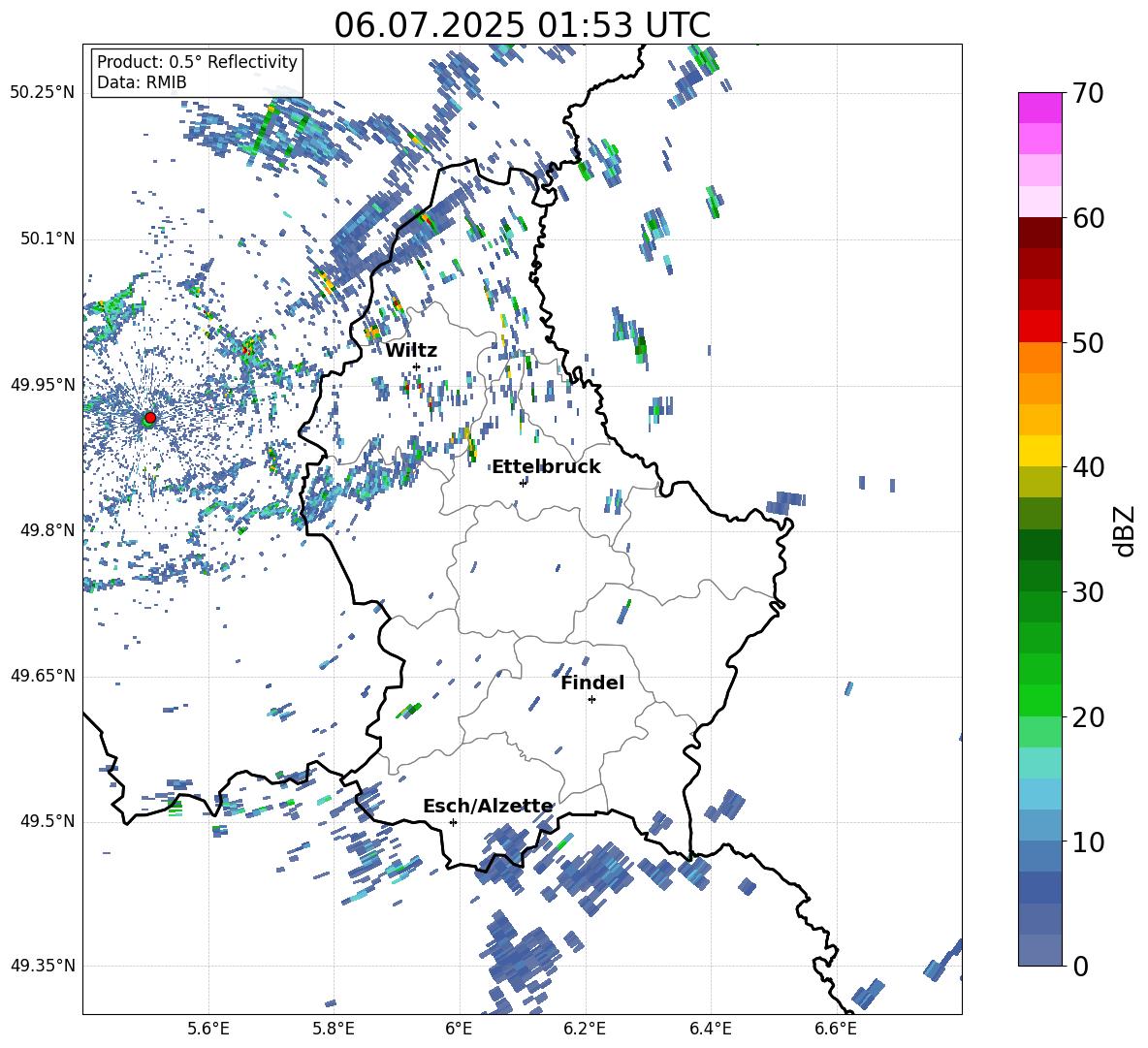Click the Findel location label
This screenshot has width=1148, height=1048.
[x=592, y=683]
